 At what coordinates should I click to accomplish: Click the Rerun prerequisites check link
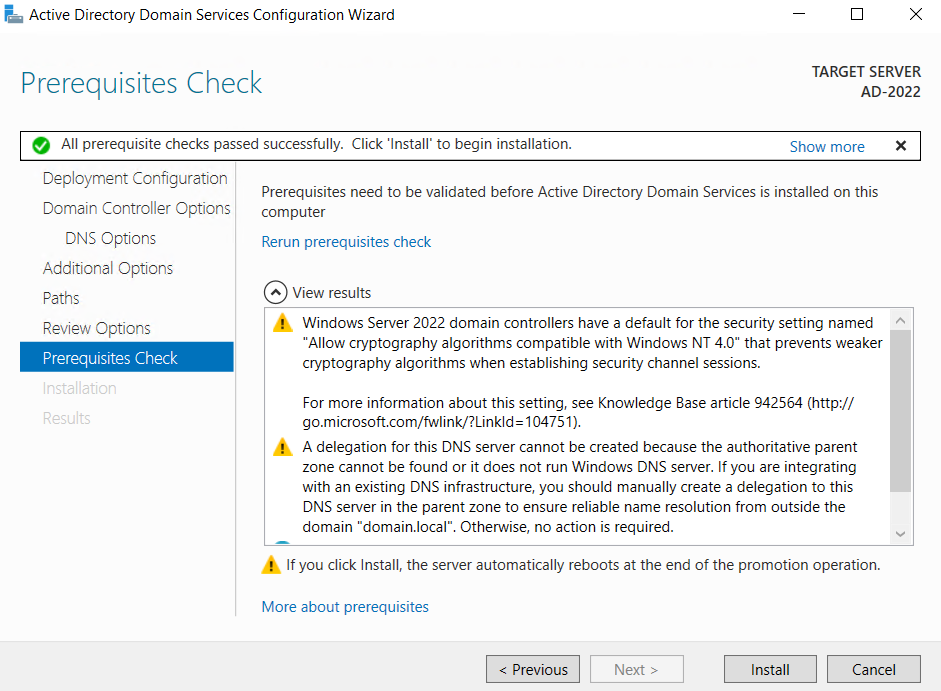(x=346, y=242)
